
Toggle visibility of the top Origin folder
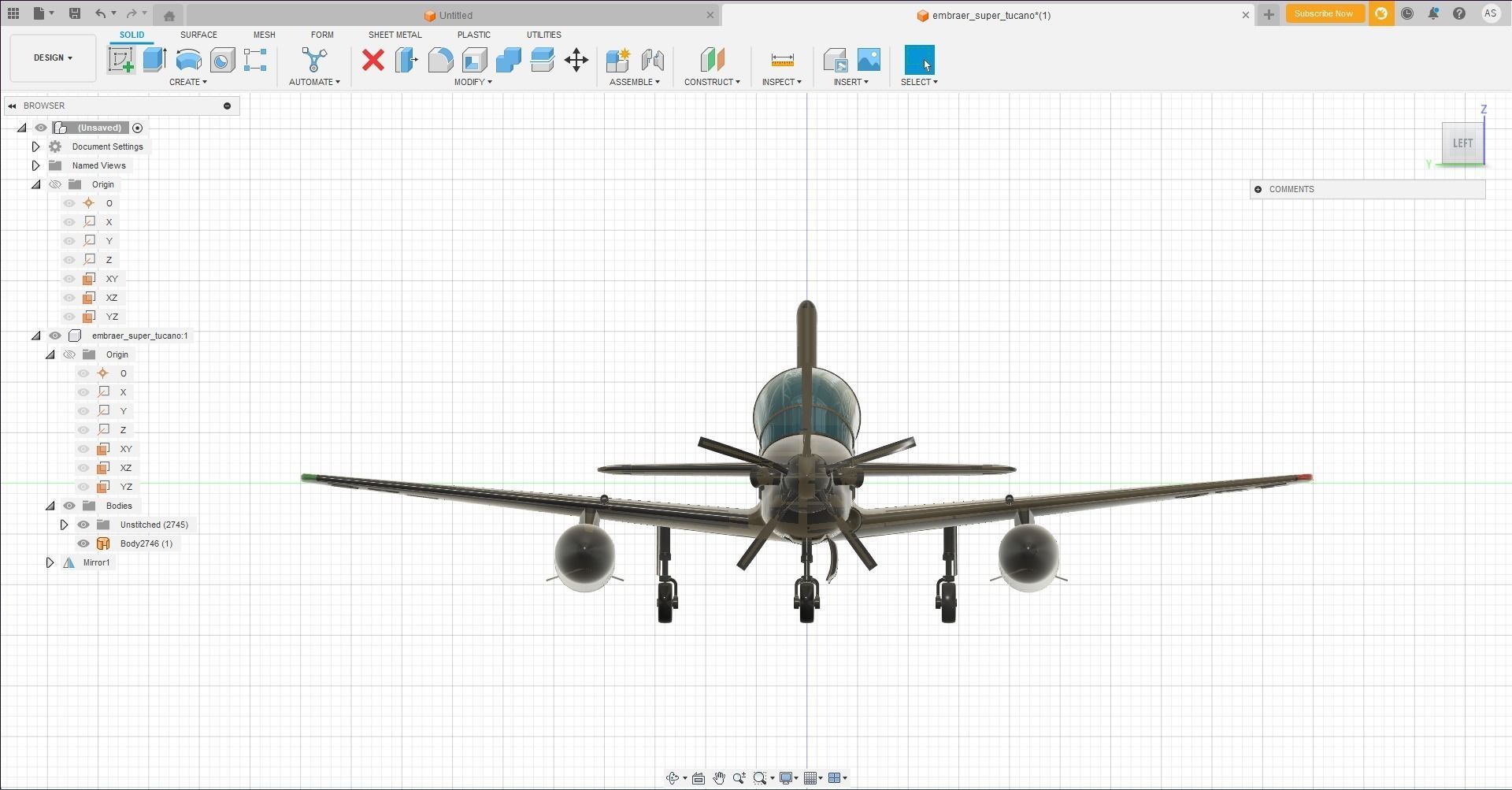[x=55, y=184]
